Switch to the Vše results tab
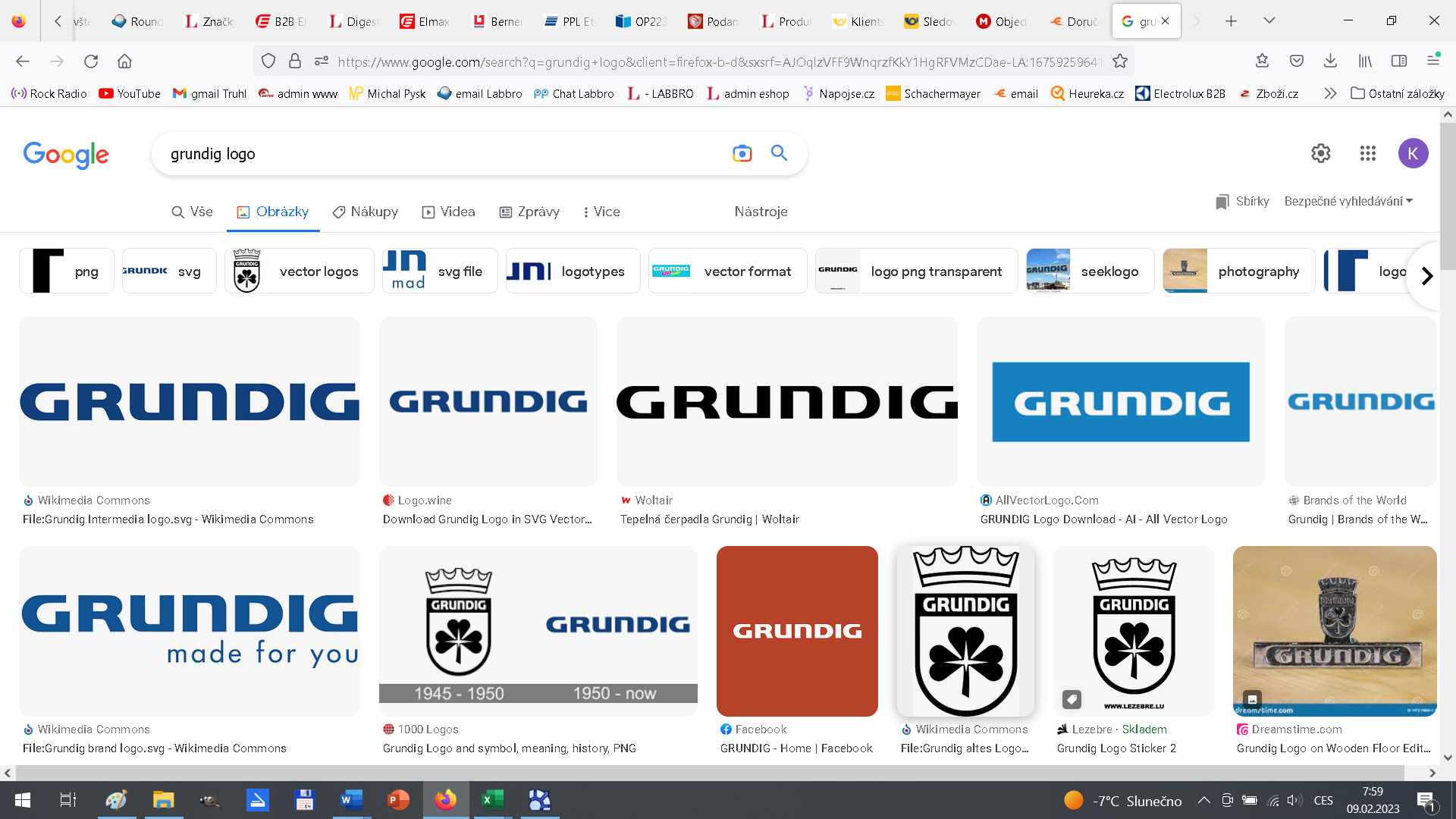Viewport: 1456px width, 819px height. click(193, 212)
